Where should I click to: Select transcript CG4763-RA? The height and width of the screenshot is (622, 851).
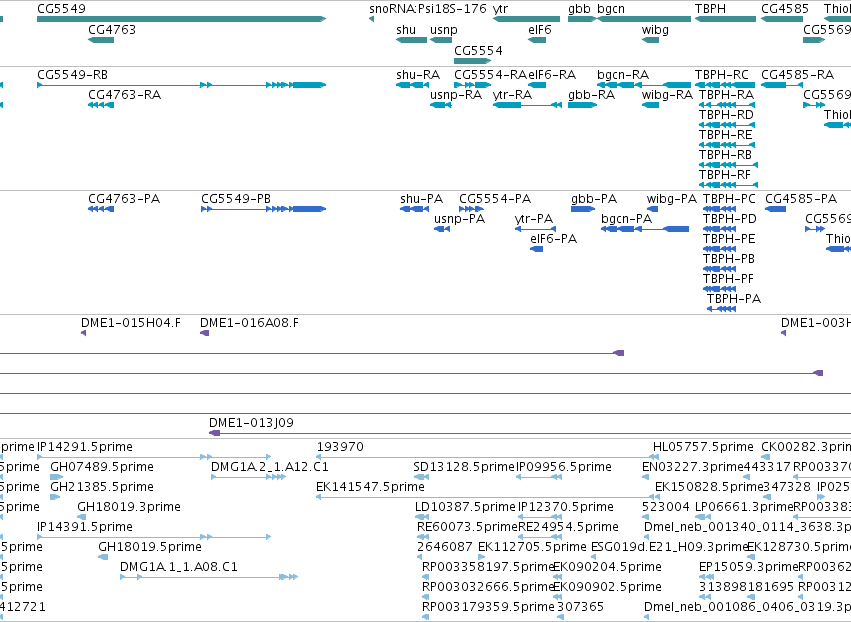[124, 94]
